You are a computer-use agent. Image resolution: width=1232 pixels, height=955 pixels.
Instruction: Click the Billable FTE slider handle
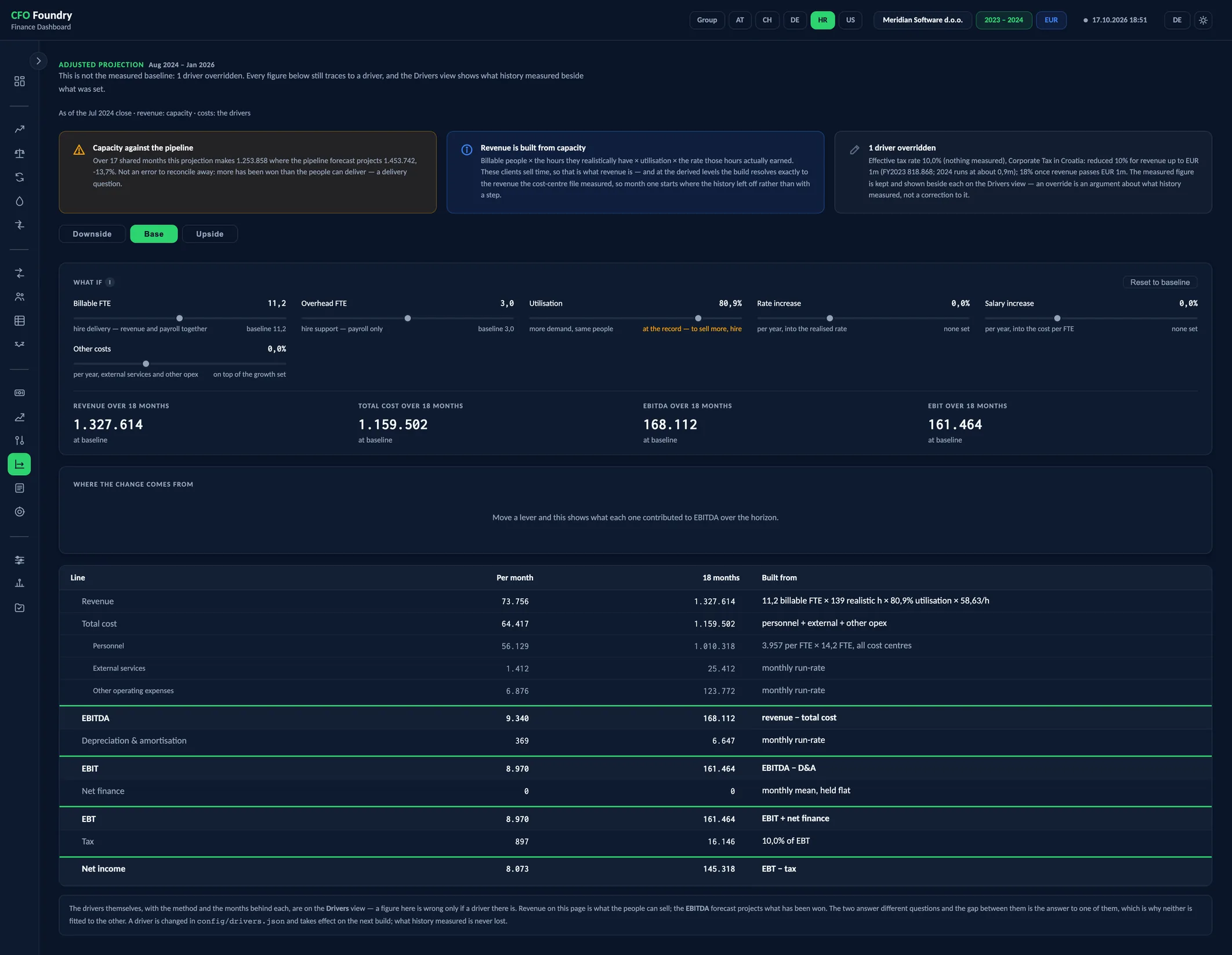coord(180,319)
